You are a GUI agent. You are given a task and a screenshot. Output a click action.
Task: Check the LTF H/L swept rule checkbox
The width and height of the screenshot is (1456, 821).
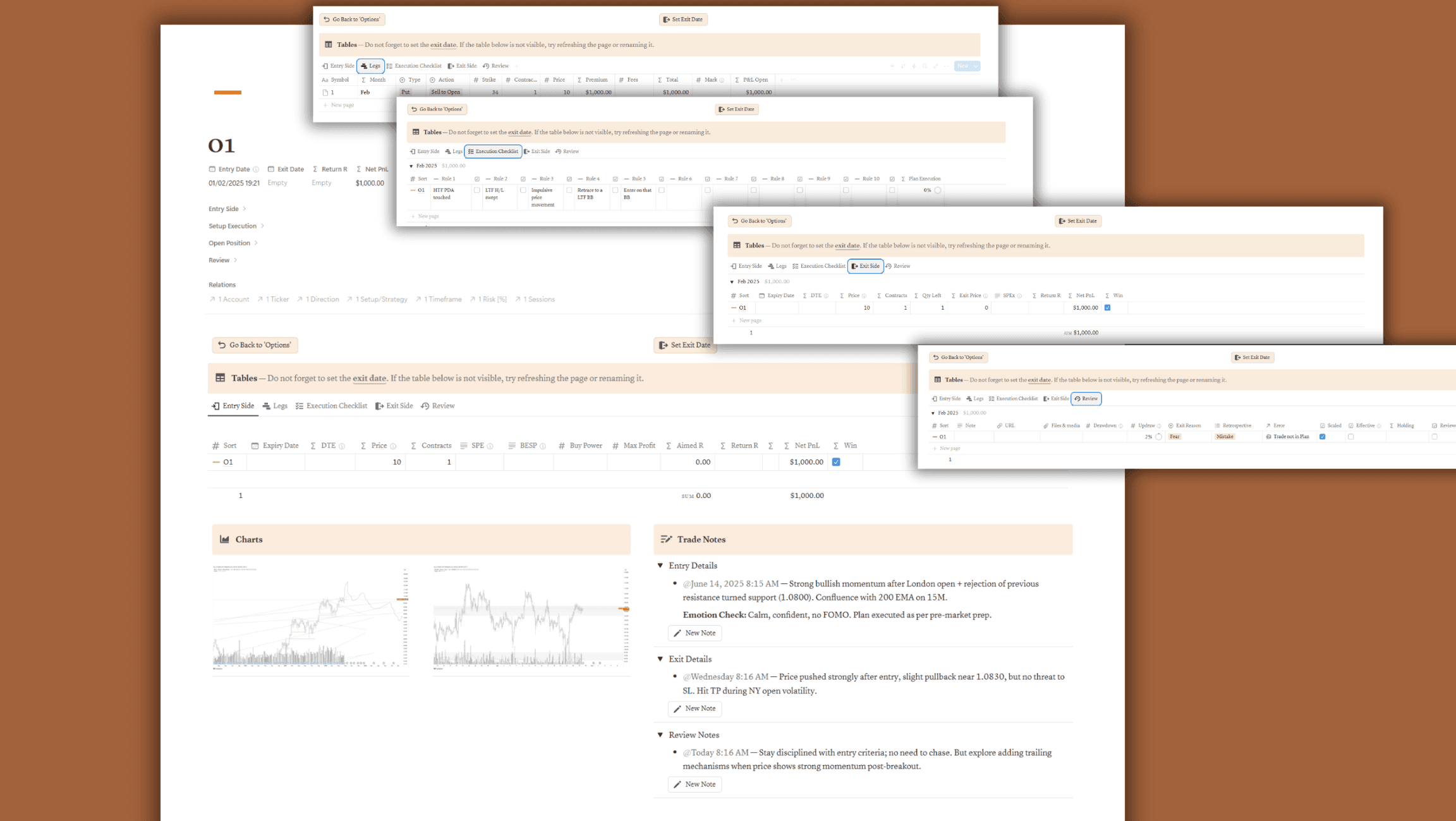tap(523, 190)
